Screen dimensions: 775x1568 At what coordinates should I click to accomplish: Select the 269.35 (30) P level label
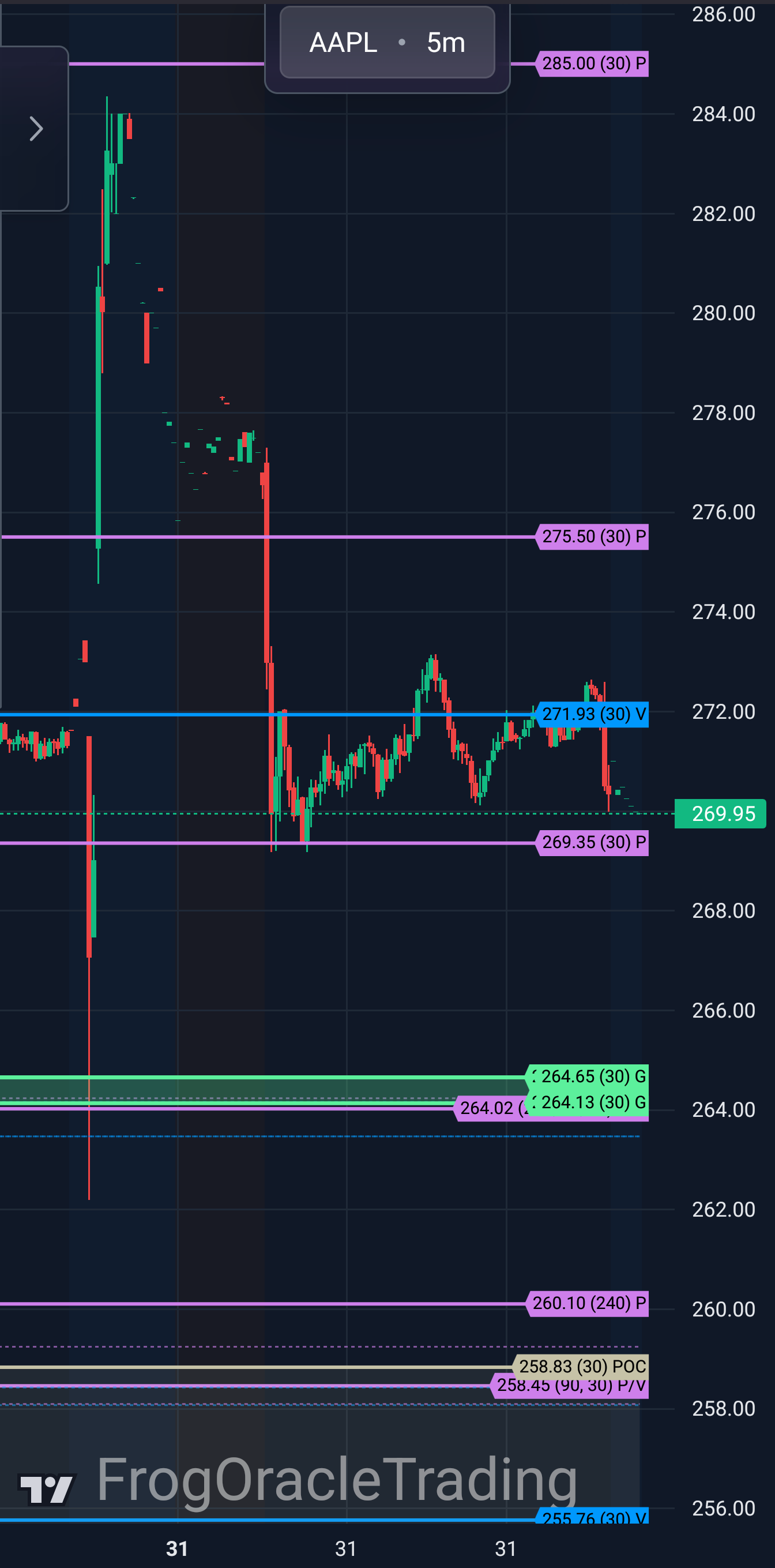[593, 842]
